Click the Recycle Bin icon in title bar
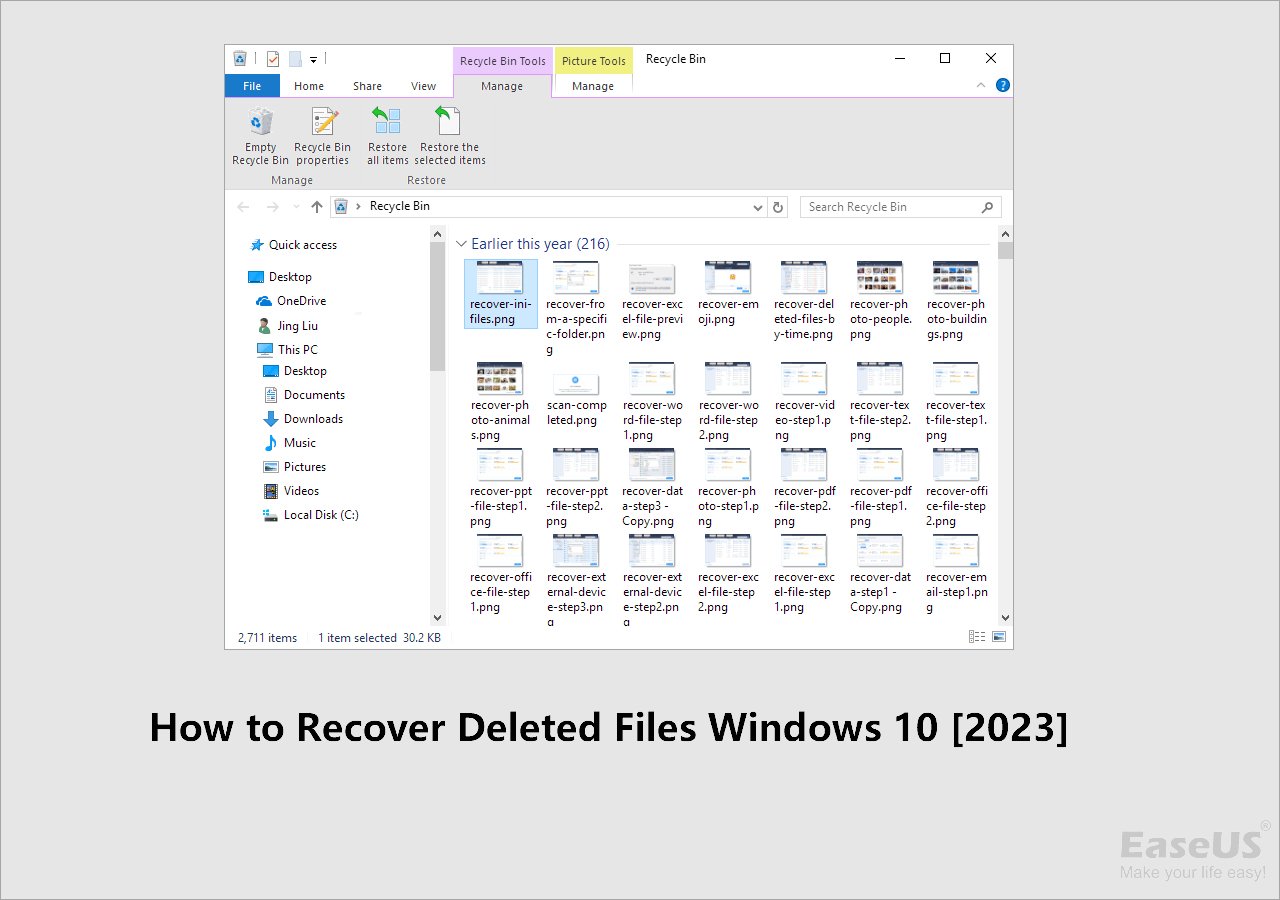1280x900 pixels. tap(240, 59)
